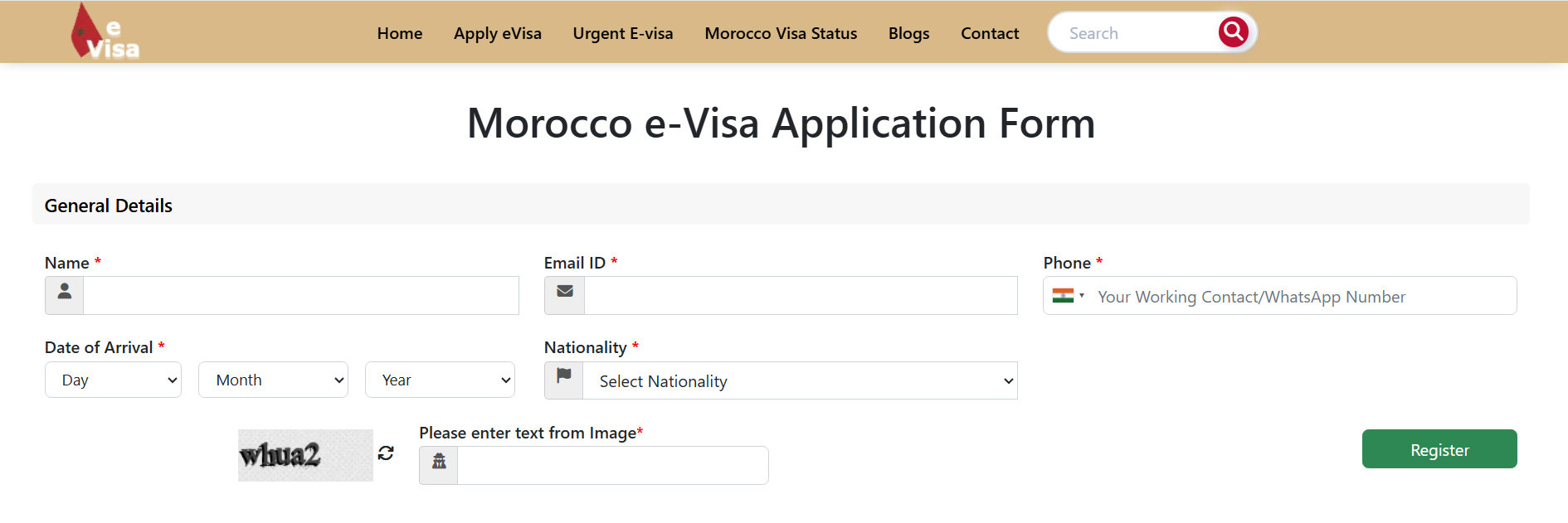Open the Contact link in navigation
The height and width of the screenshot is (523, 1568).
(990, 33)
